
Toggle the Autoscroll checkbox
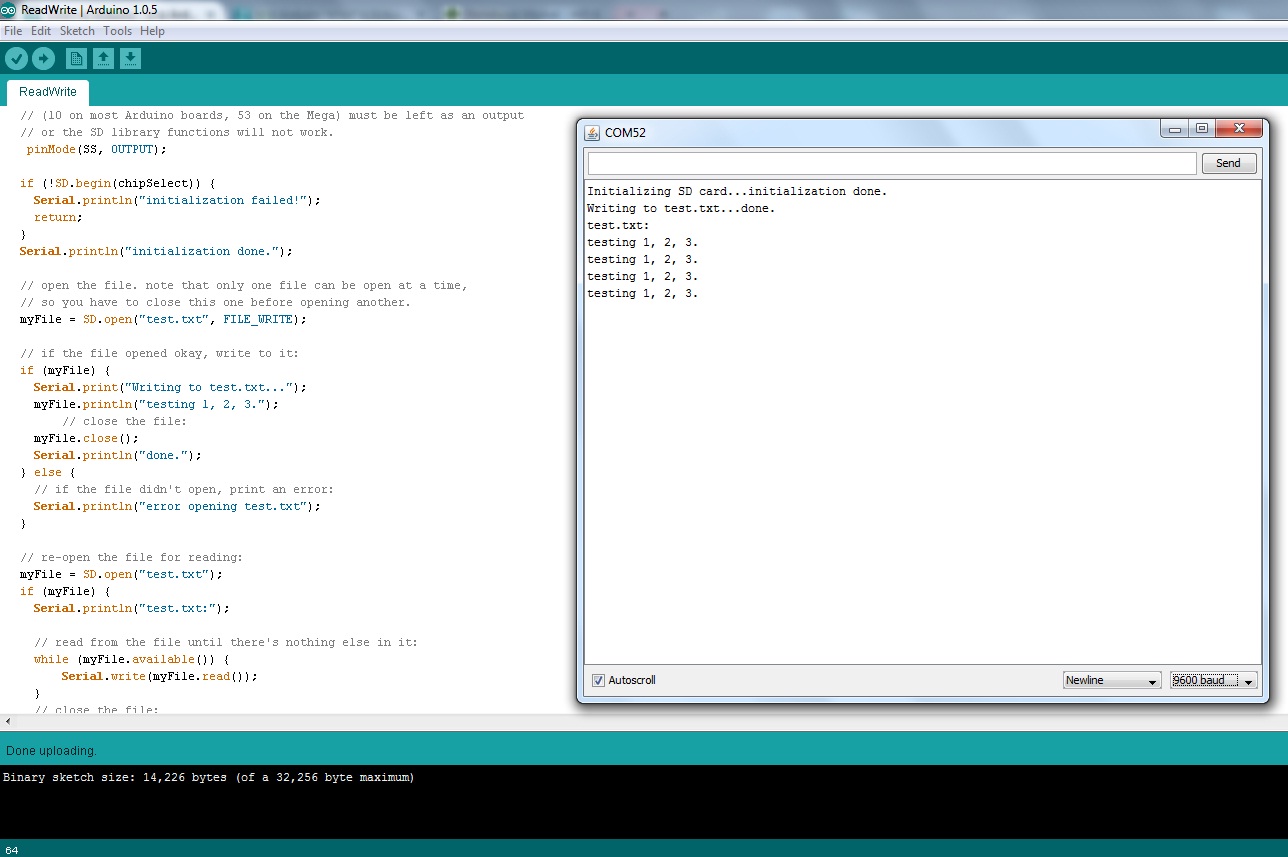point(598,680)
